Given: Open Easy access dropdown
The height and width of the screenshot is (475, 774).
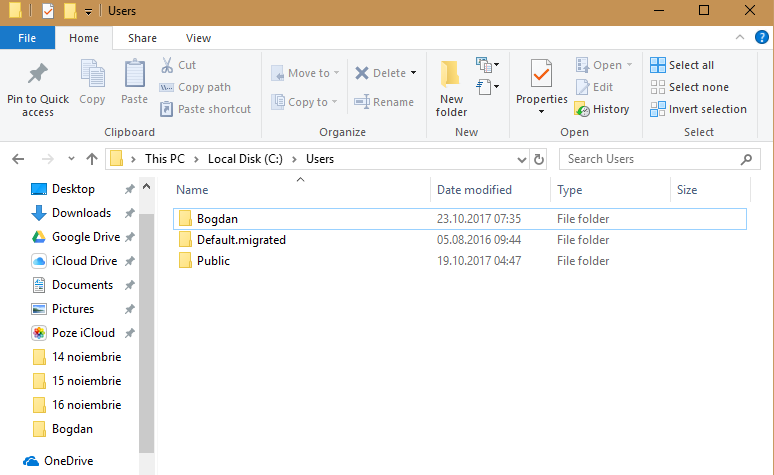Looking at the screenshot, I should [488, 87].
